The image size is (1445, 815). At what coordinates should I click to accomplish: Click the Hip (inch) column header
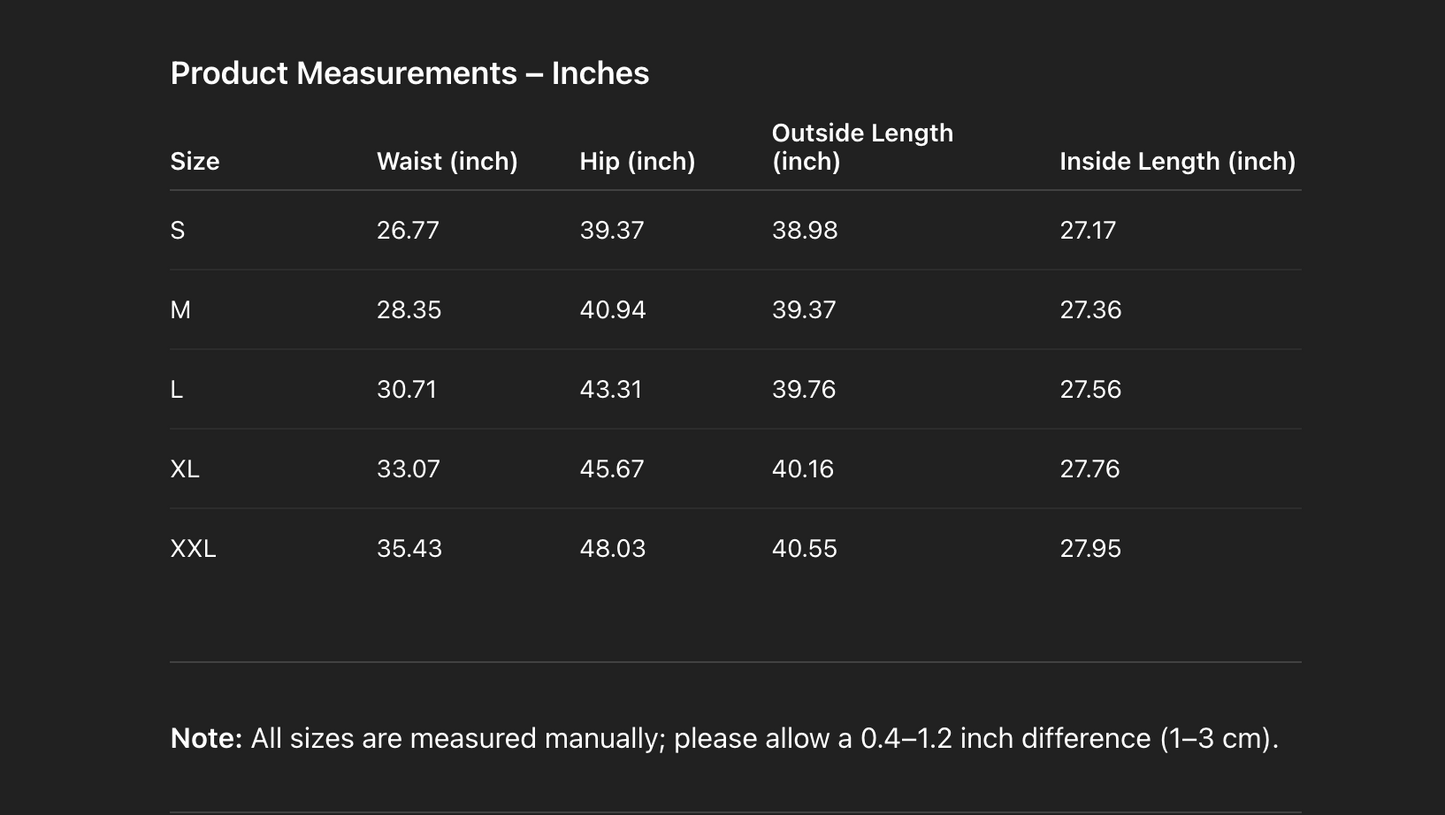pyautogui.click(x=637, y=161)
